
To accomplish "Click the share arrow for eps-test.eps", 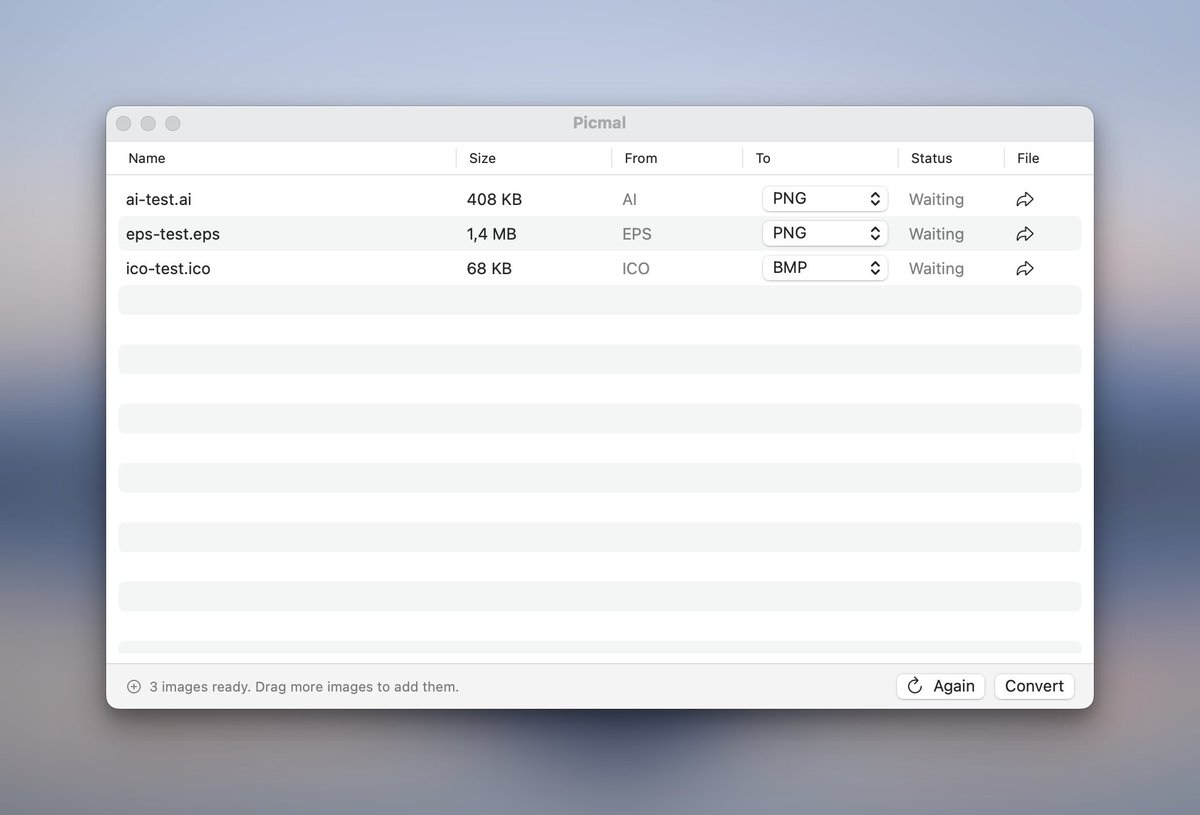I will pos(1024,234).
